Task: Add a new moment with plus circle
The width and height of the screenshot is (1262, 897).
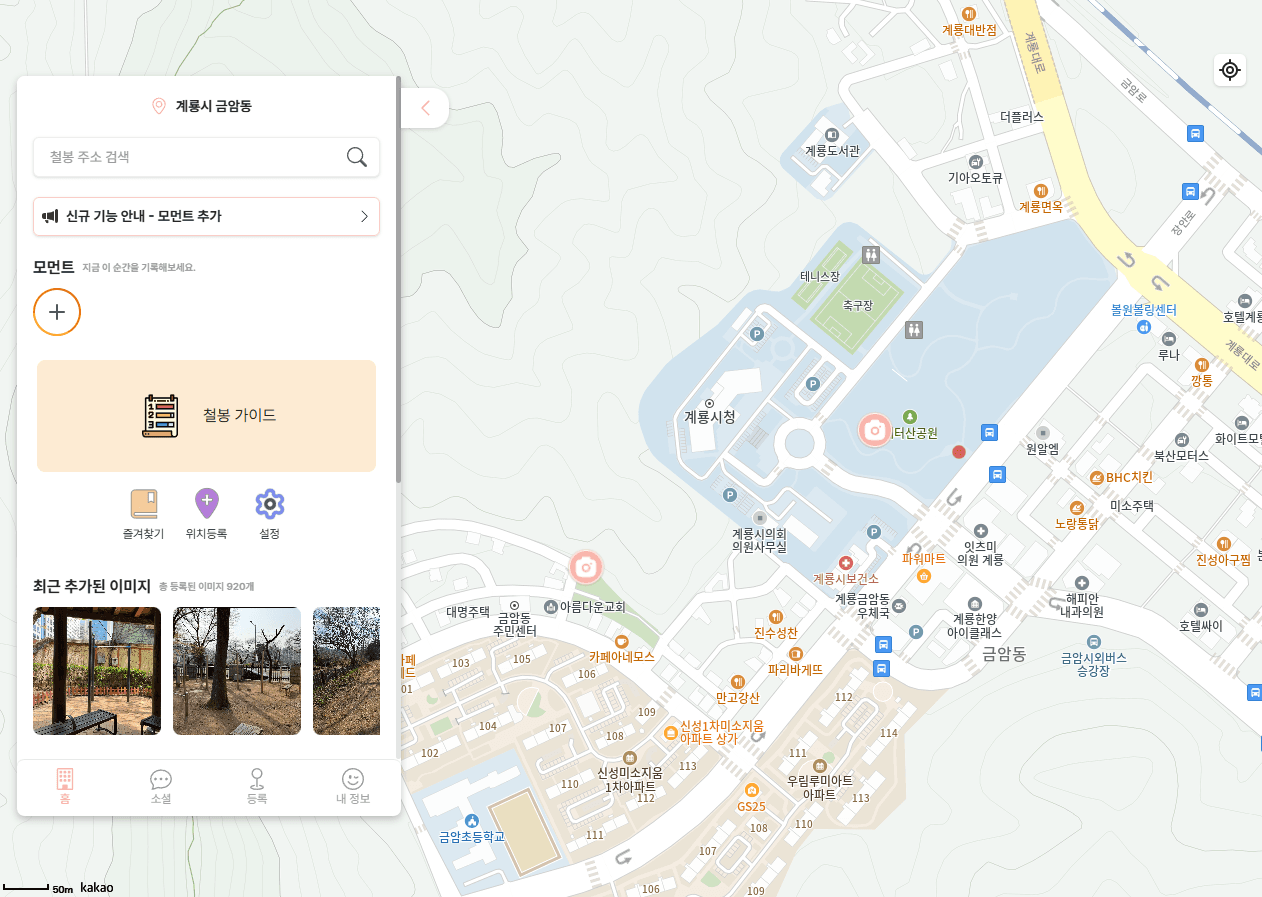Action: point(57,312)
